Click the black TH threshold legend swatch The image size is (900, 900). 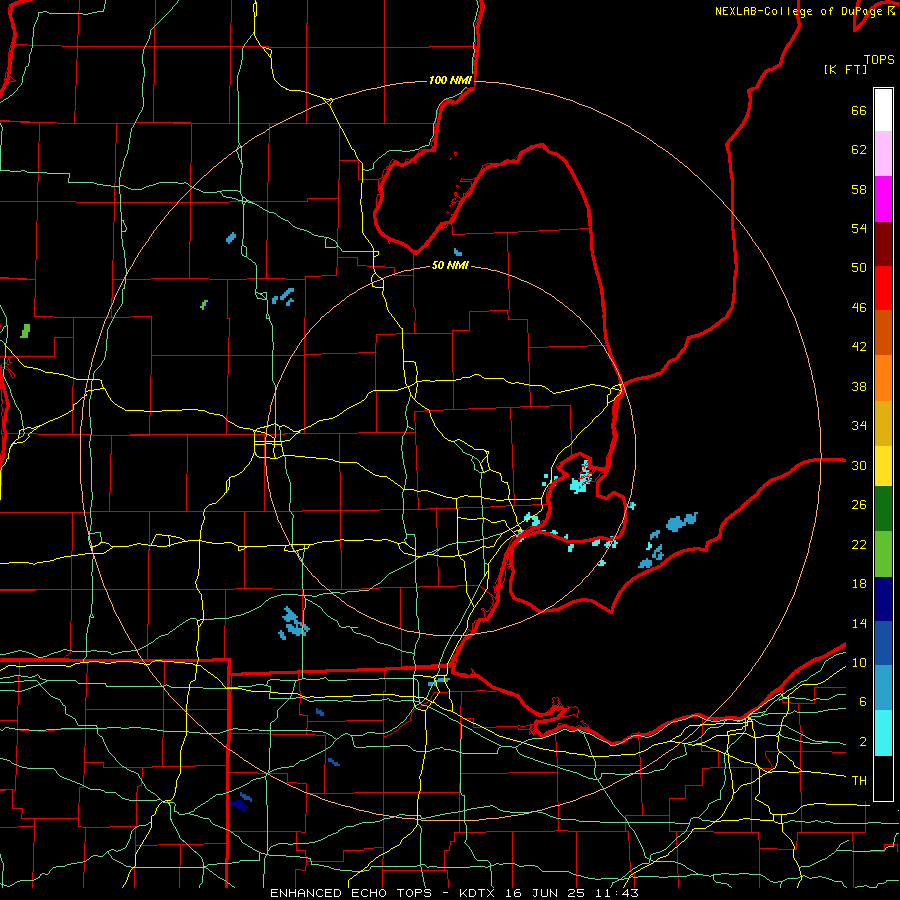[883, 778]
